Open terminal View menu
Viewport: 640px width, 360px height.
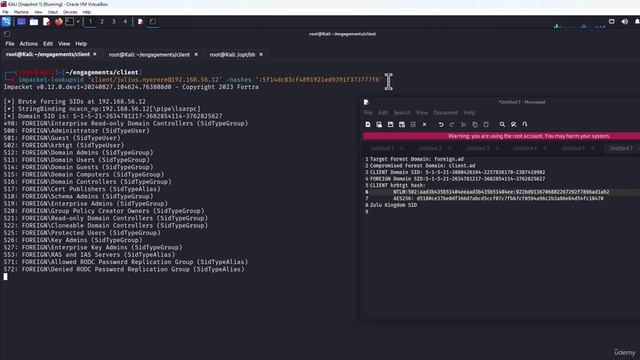(x=64, y=44)
